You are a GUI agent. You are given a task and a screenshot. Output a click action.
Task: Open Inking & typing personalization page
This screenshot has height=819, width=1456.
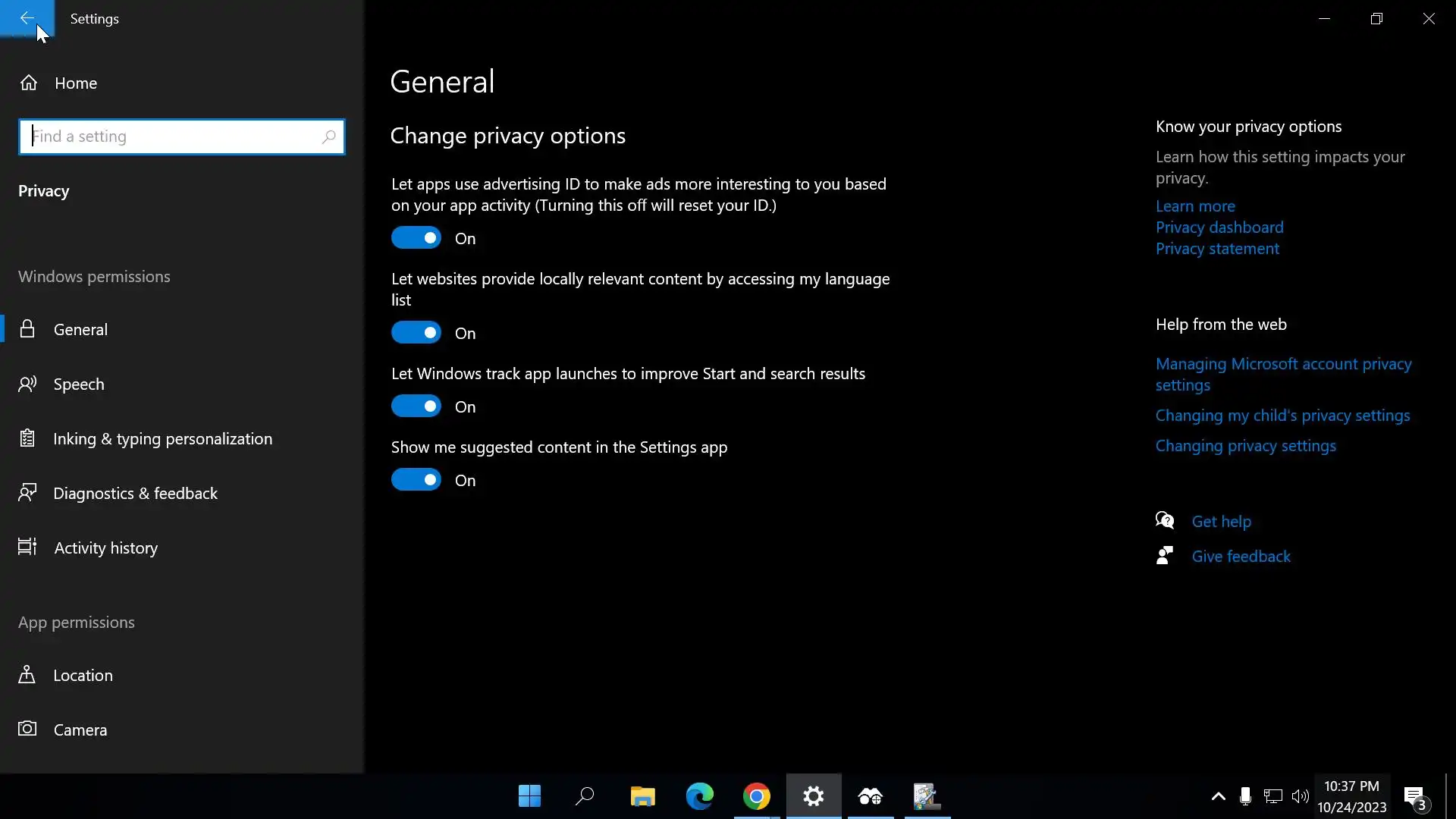pyautogui.click(x=162, y=439)
